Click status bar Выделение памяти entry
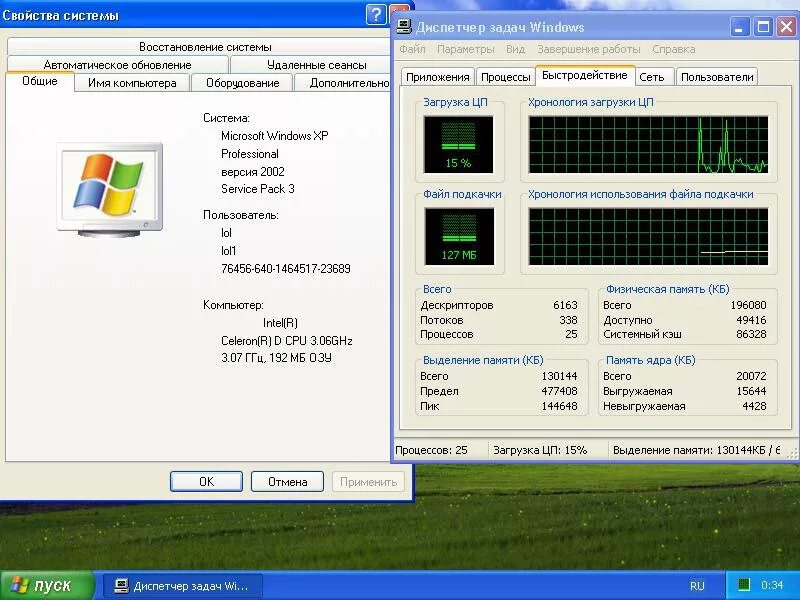This screenshot has height=600, width=800. pos(696,450)
